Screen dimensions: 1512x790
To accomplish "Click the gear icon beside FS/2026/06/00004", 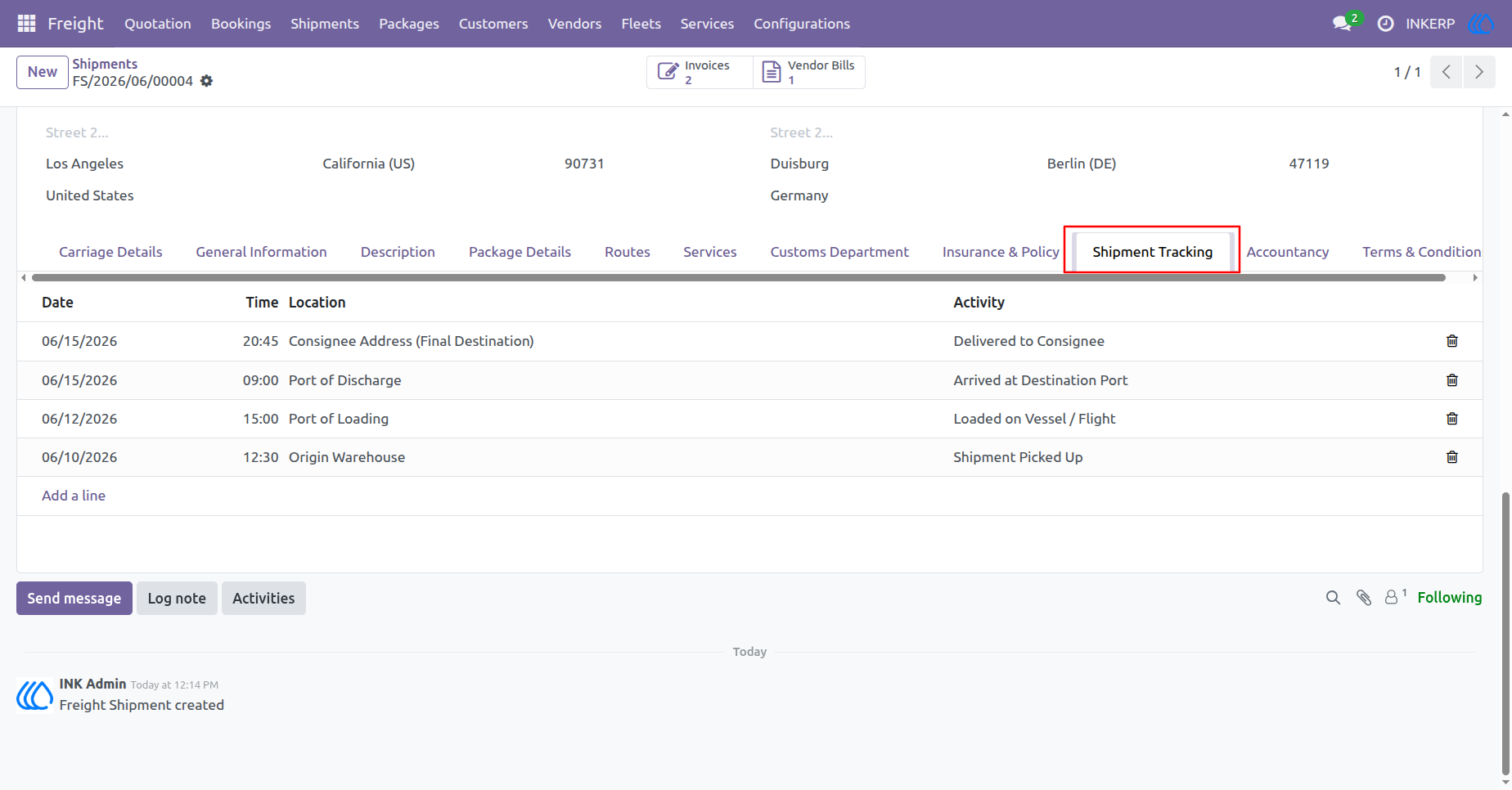I will (207, 81).
